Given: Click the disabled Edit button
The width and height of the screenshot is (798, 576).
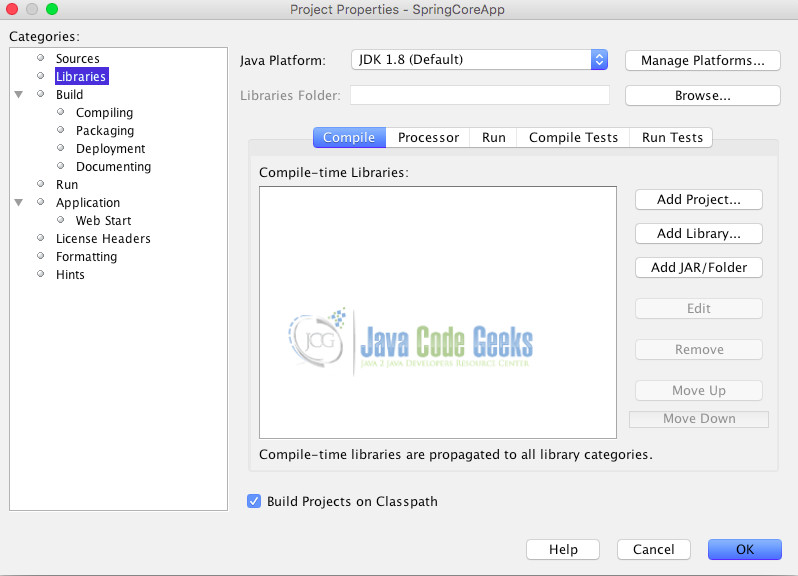Looking at the screenshot, I should tap(699, 308).
